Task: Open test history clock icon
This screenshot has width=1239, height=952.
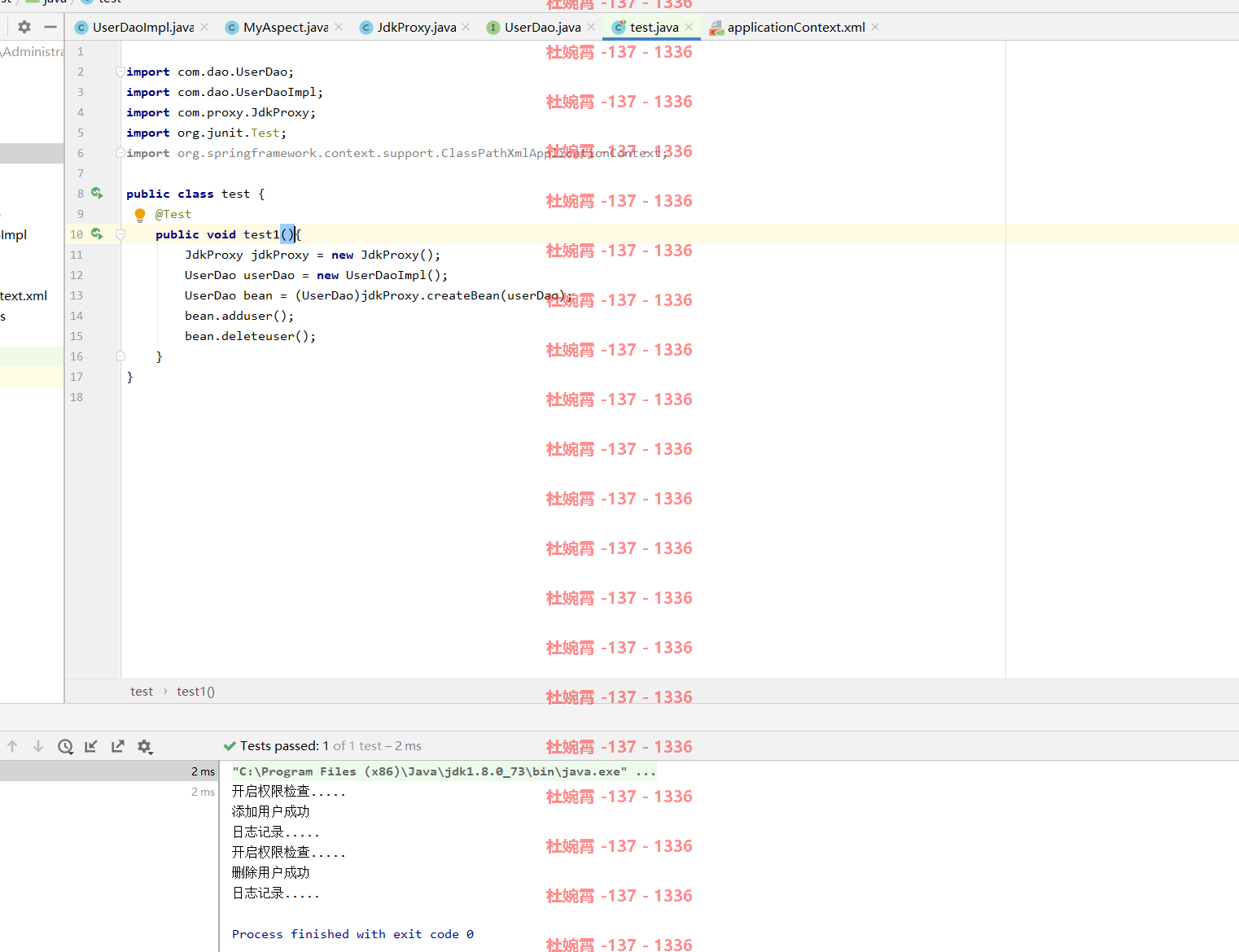Action: click(x=65, y=746)
